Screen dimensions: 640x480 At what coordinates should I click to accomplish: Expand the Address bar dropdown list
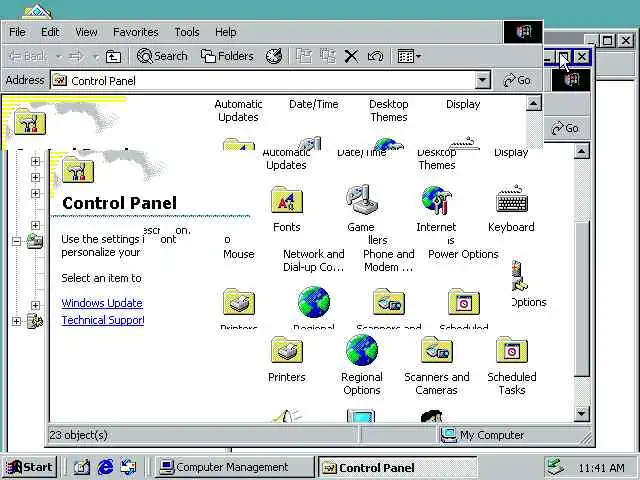pyautogui.click(x=482, y=80)
